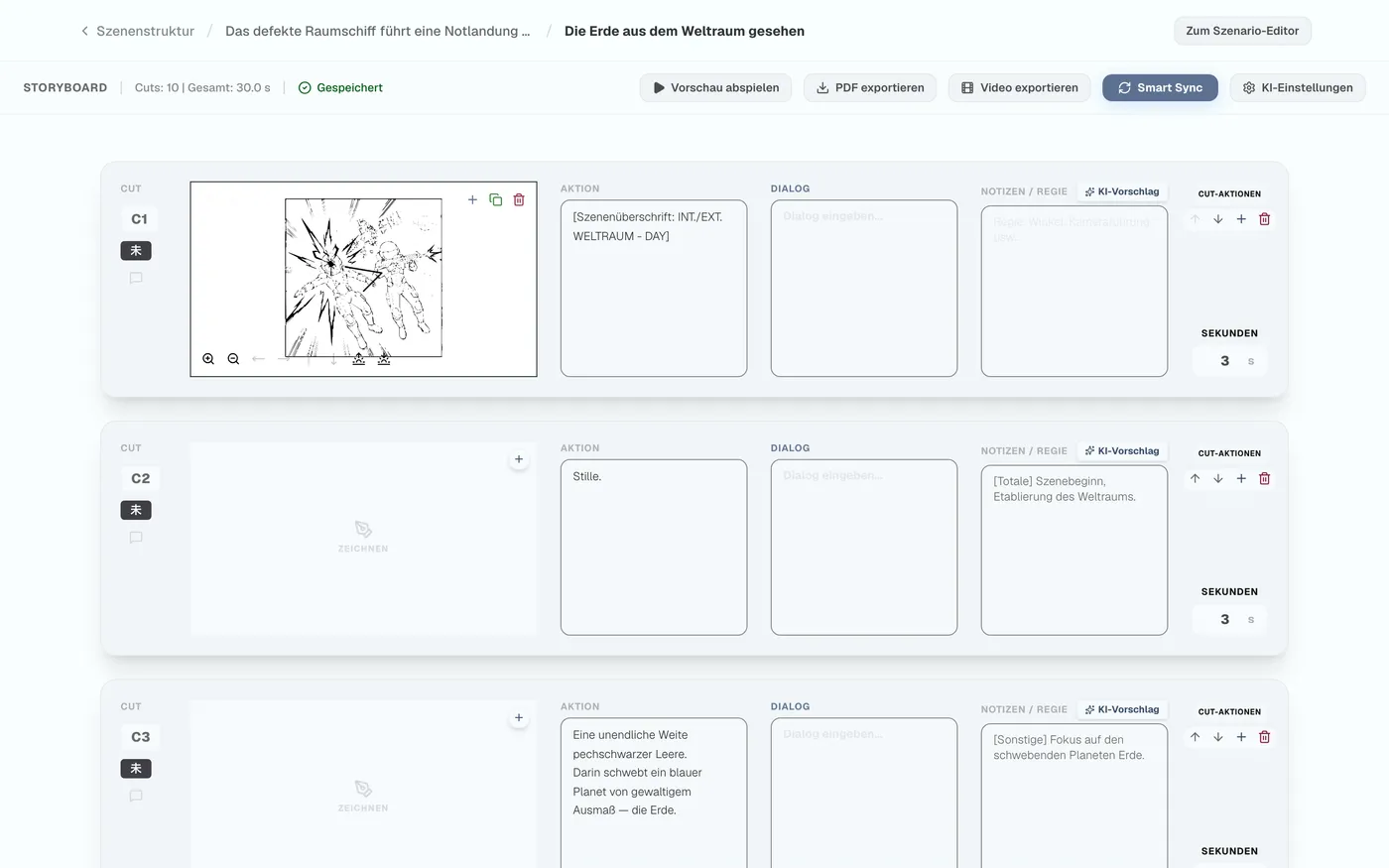Request KI-Vorschlag for cut C1
Viewport: 1389px width, 868px height.
coord(1122,191)
